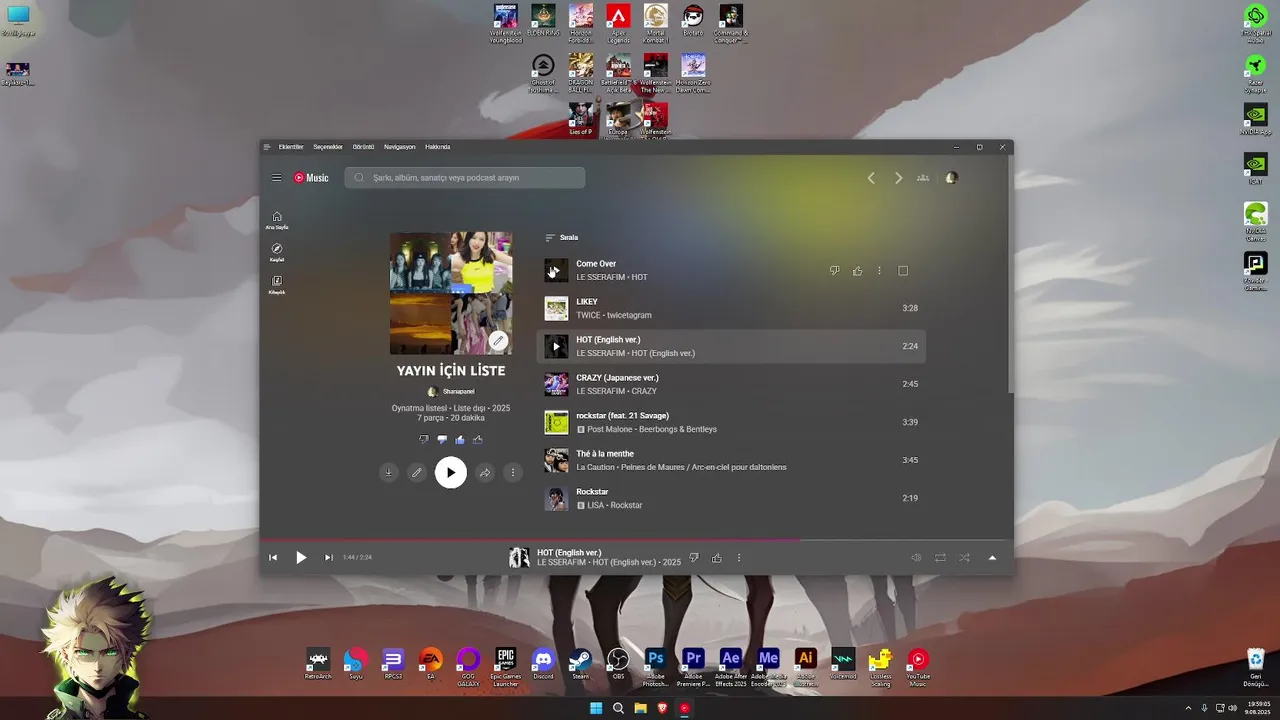This screenshot has width=1280, height=720.
Task: Navigate back with the left arrow
Action: (x=871, y=178)
